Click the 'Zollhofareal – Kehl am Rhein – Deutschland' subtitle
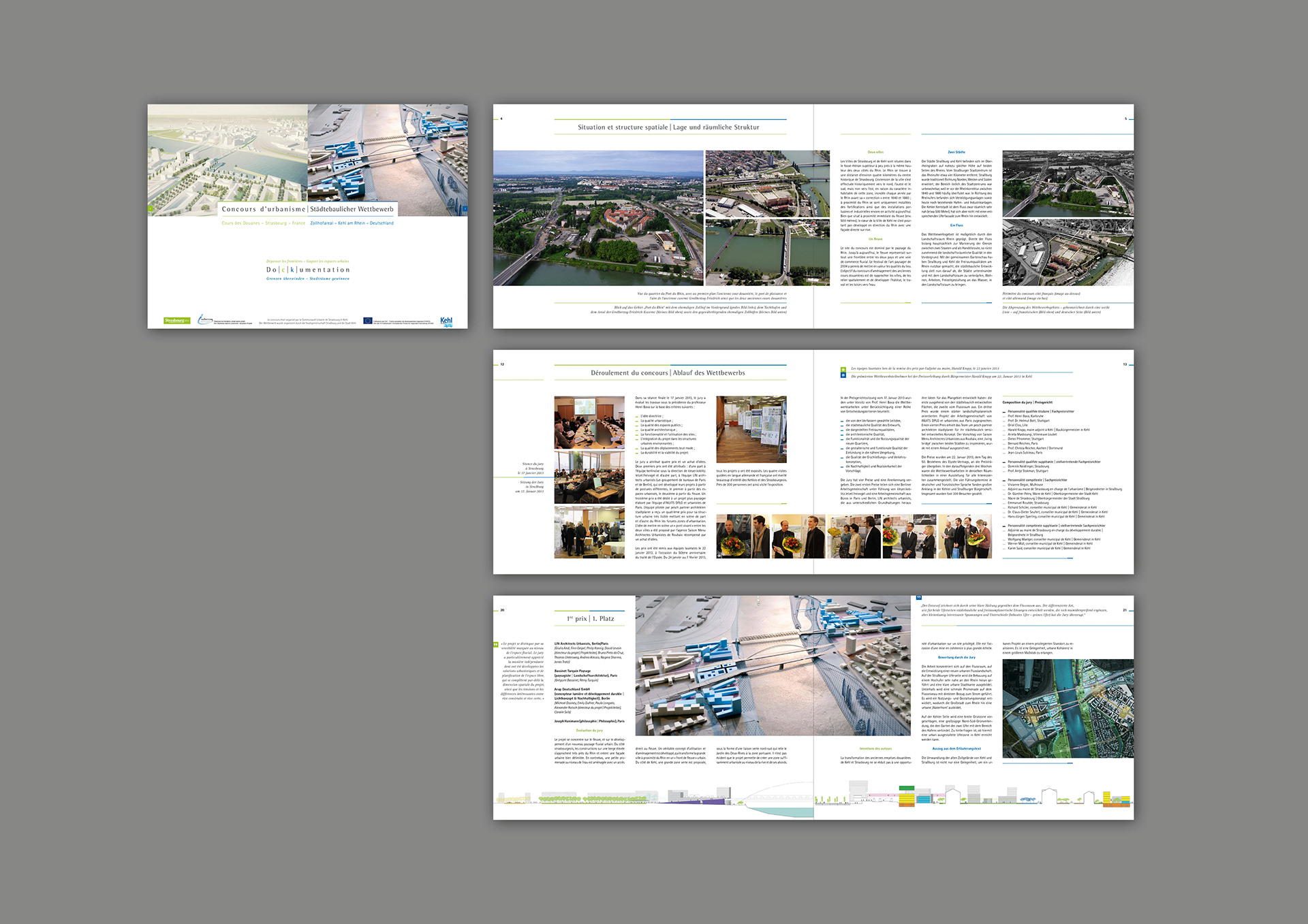Screen dimensions: 1308x924 [x=352, y=223]
